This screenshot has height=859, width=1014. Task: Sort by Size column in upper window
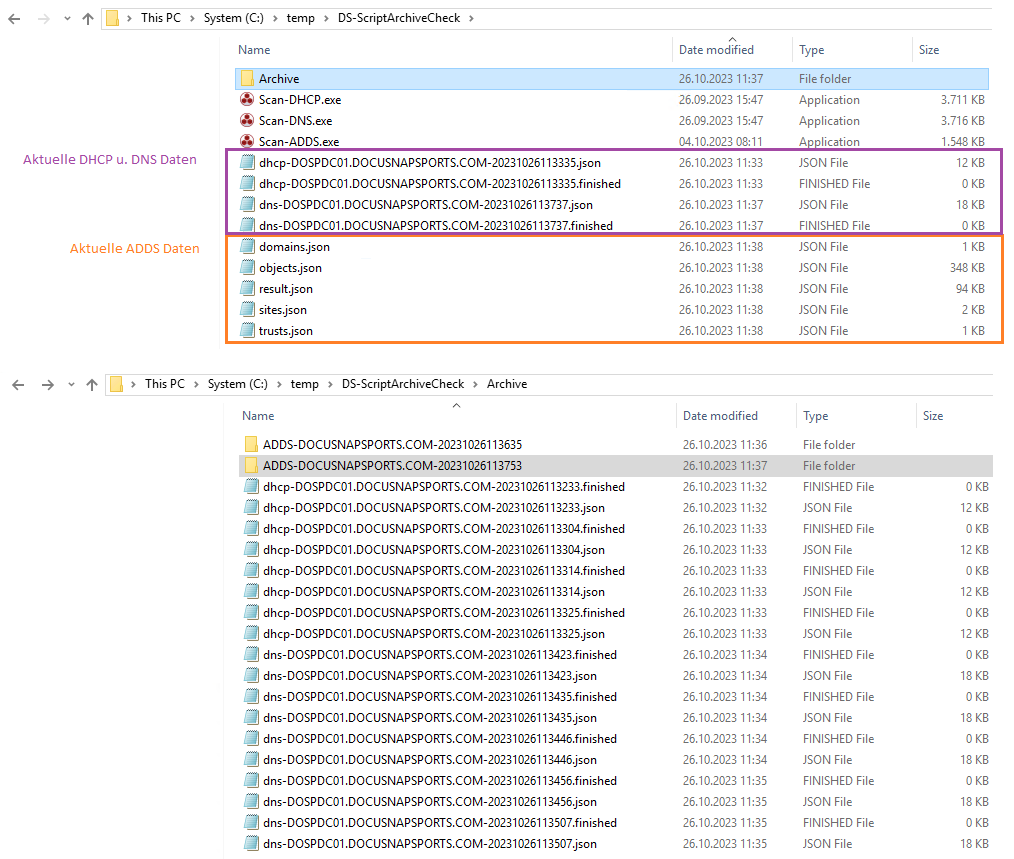[x=929, y=50]
